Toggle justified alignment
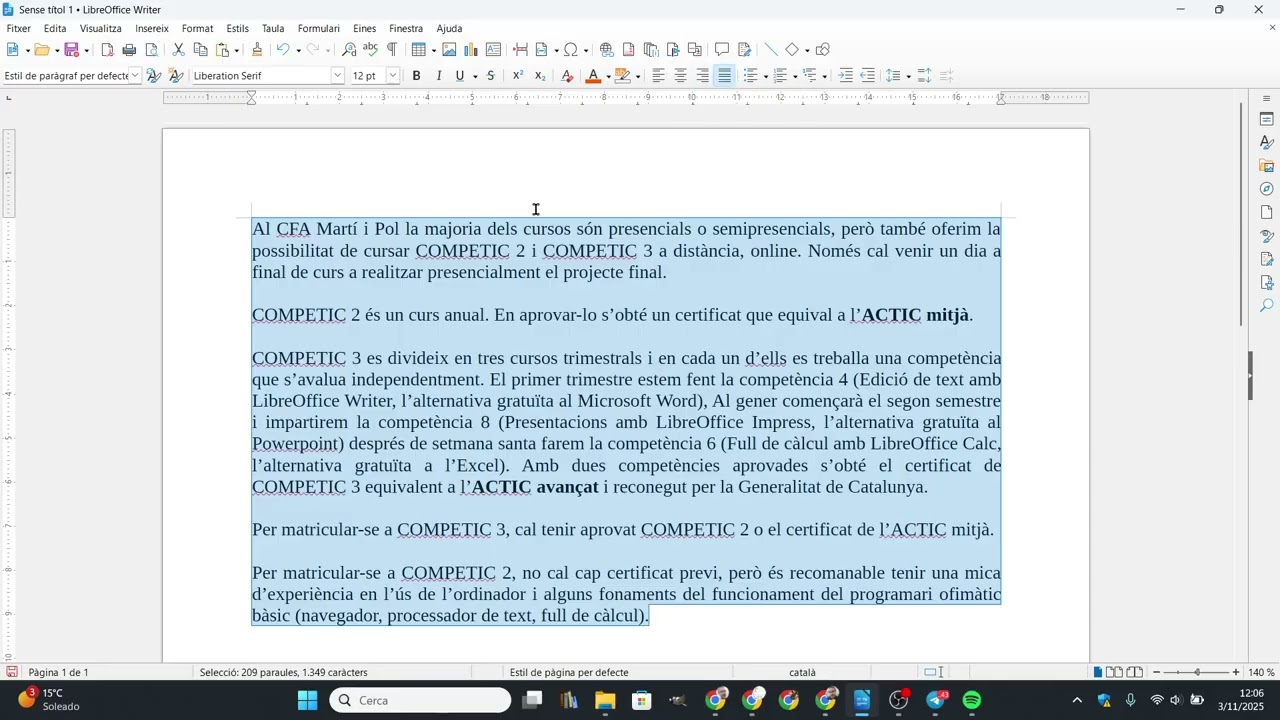Viewport: 1280px width, 720px height. tap(724, 76)
